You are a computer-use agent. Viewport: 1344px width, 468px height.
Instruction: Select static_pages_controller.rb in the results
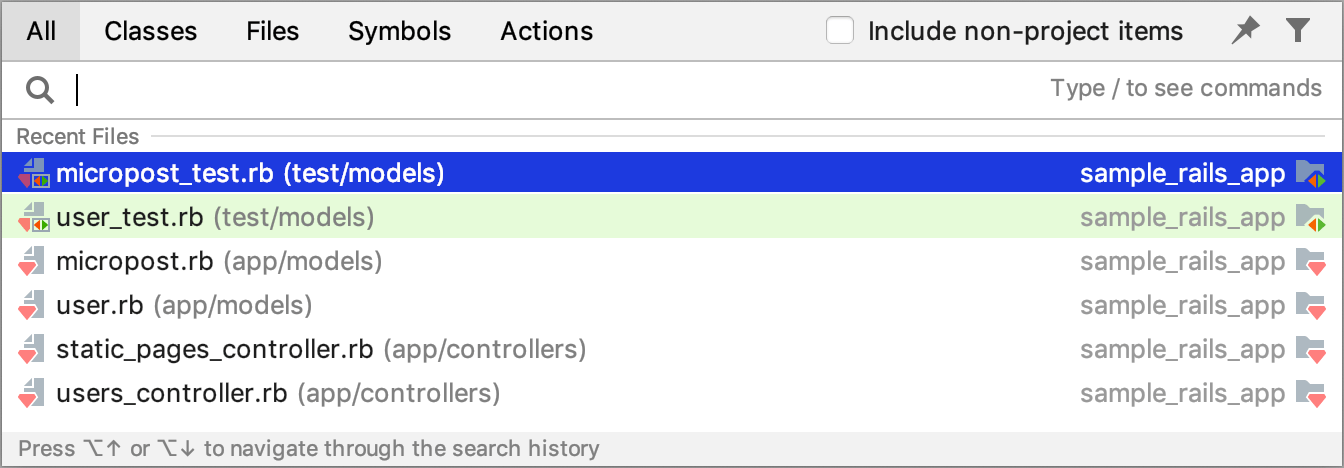click(x=672, y=350)
